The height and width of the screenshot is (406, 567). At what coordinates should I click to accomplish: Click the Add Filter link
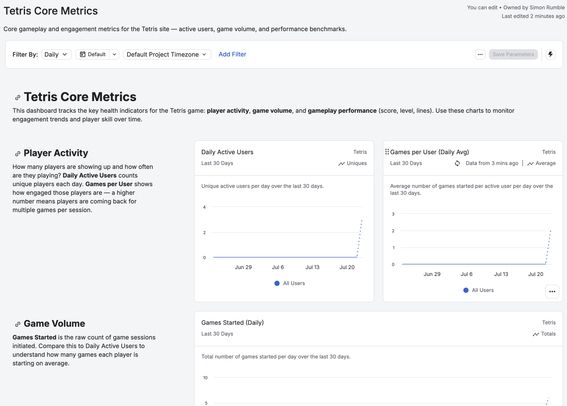232,54
